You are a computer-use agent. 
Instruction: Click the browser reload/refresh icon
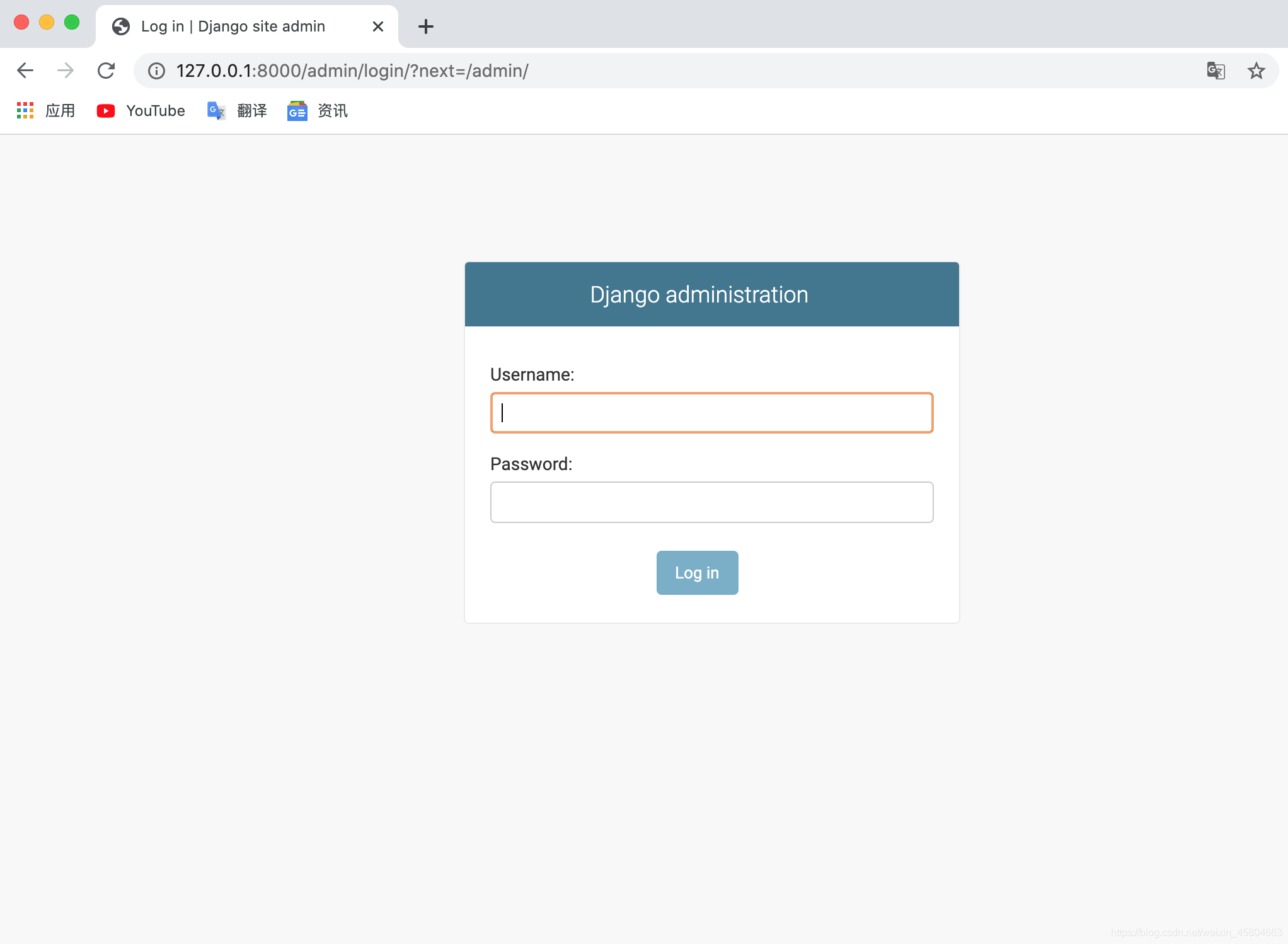click(x=106, y=70)
